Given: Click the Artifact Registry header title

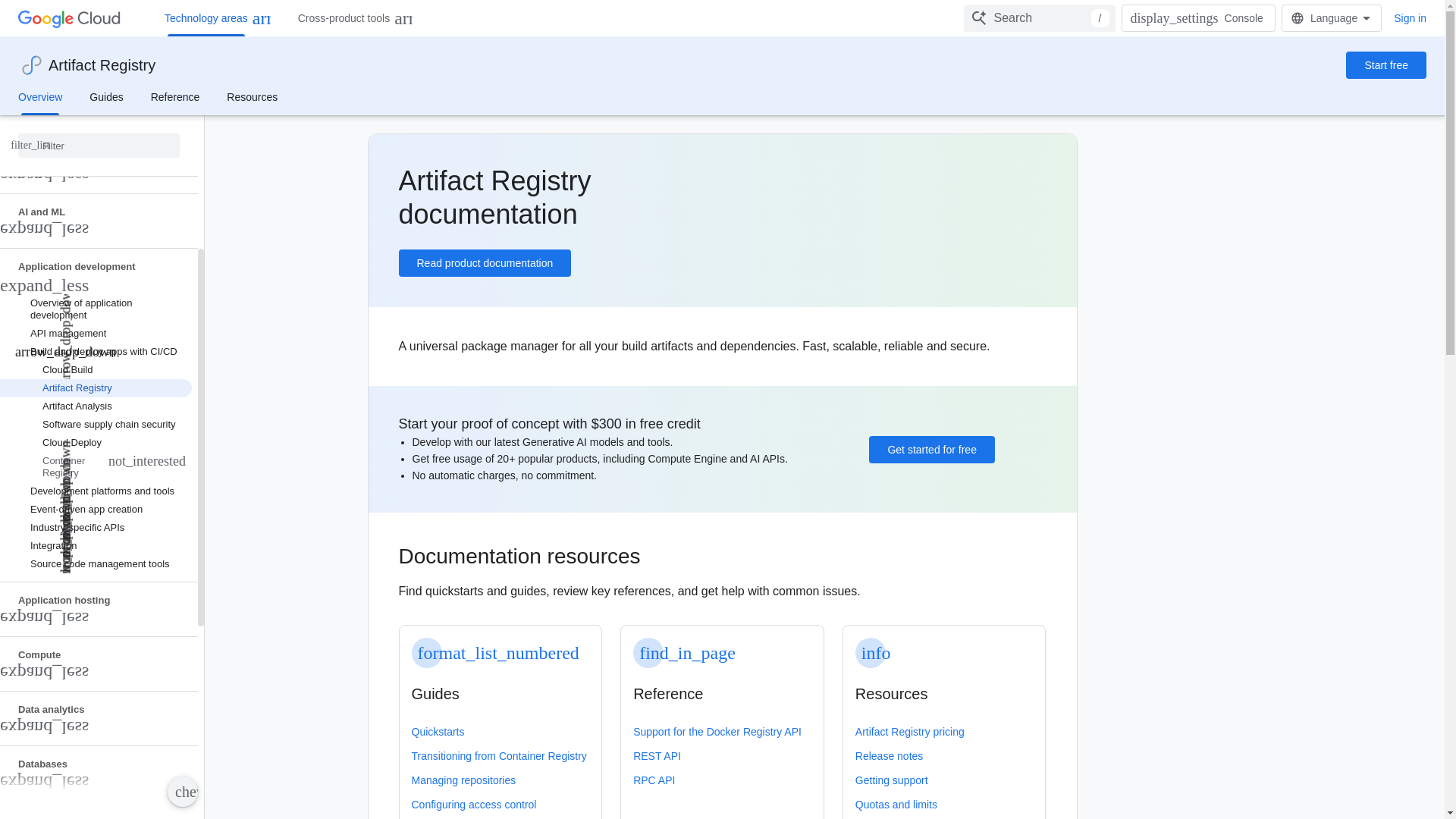Looking at the screenshot, I should click(102, 65).
